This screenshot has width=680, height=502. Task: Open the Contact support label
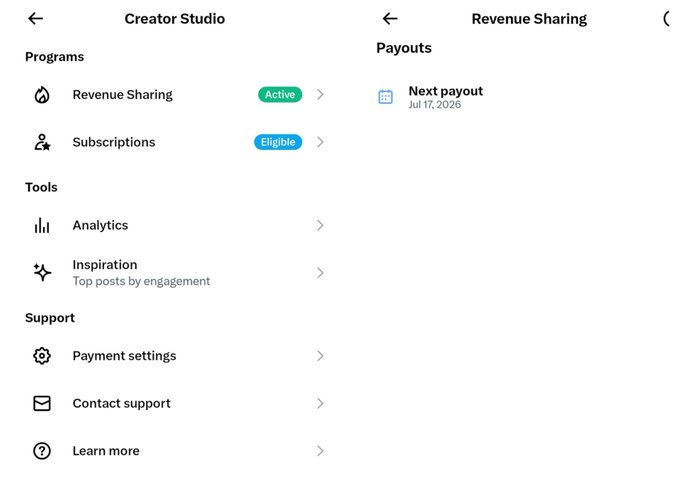[121, 404]
